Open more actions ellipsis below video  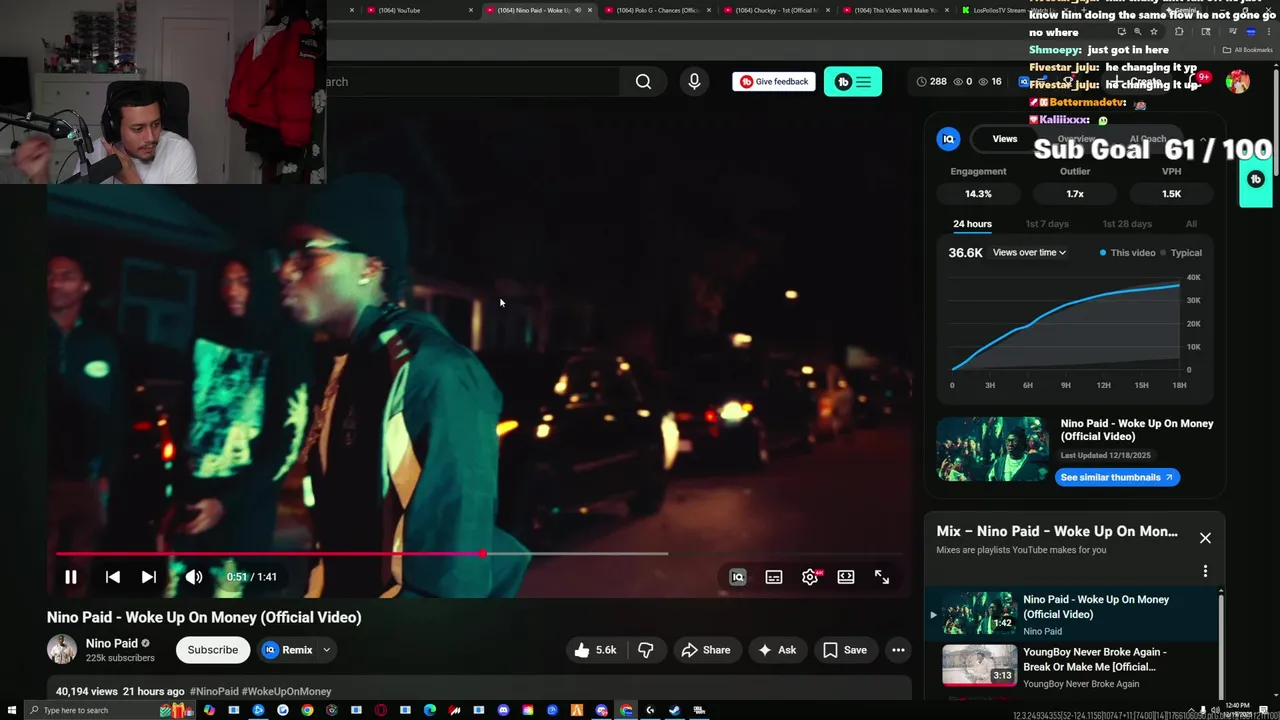[898, 650]
